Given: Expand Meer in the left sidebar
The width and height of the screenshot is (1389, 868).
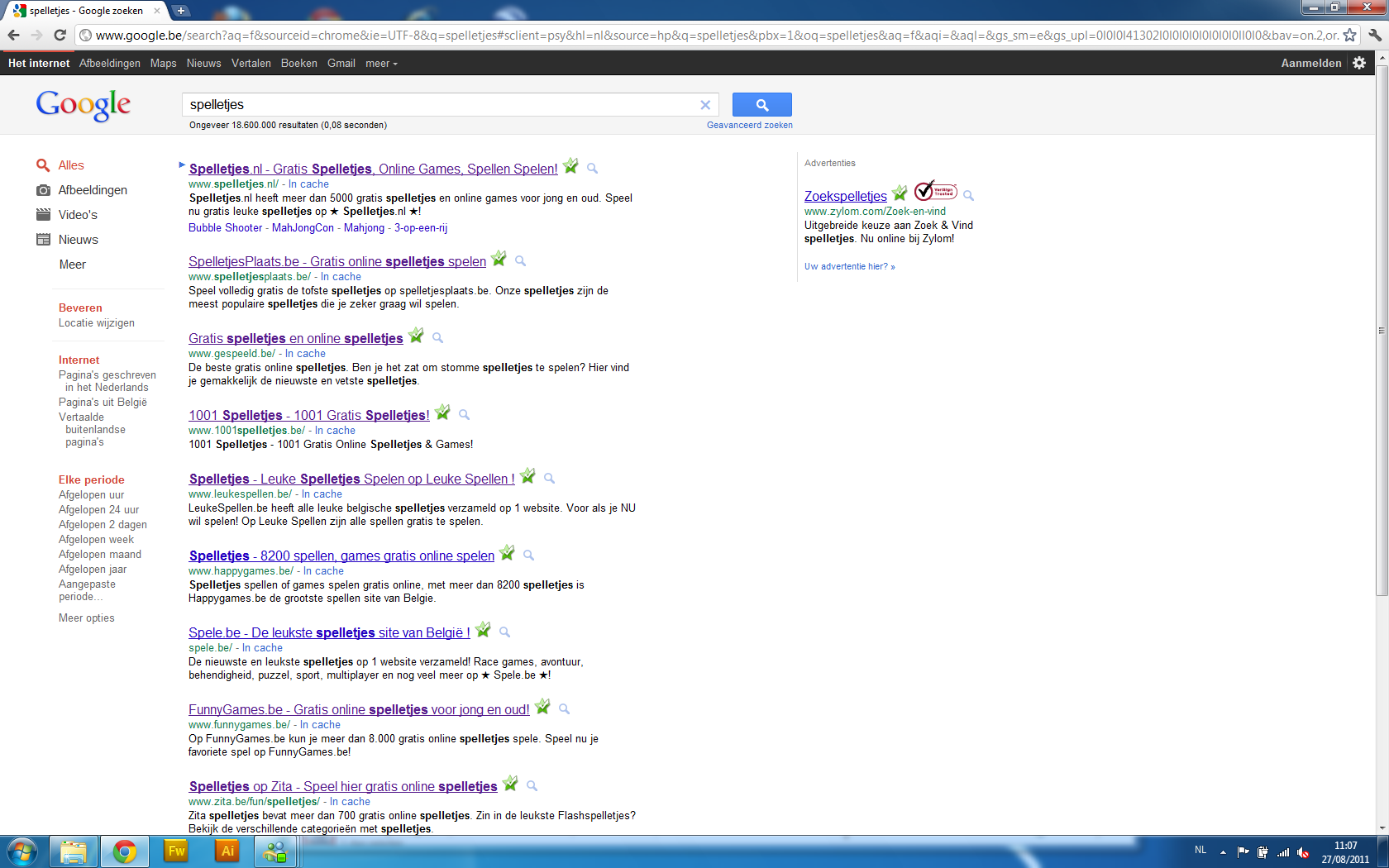Looking at the screenshot, I should click(72, 265).
